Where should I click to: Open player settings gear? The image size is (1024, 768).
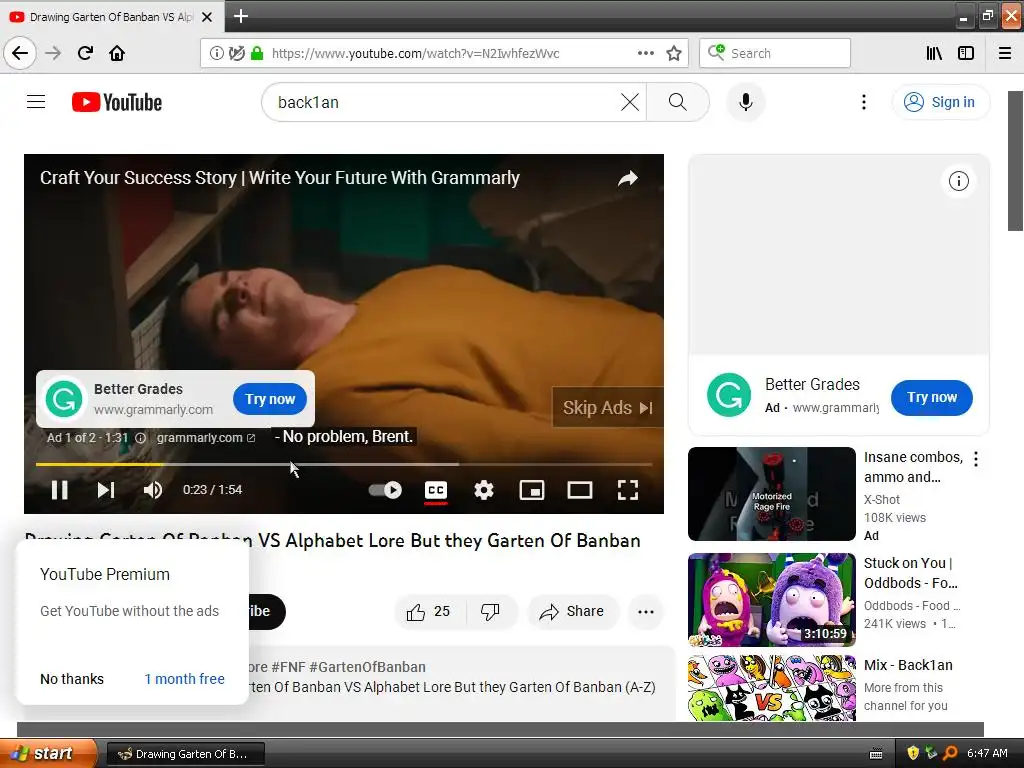tap(484, 490)
